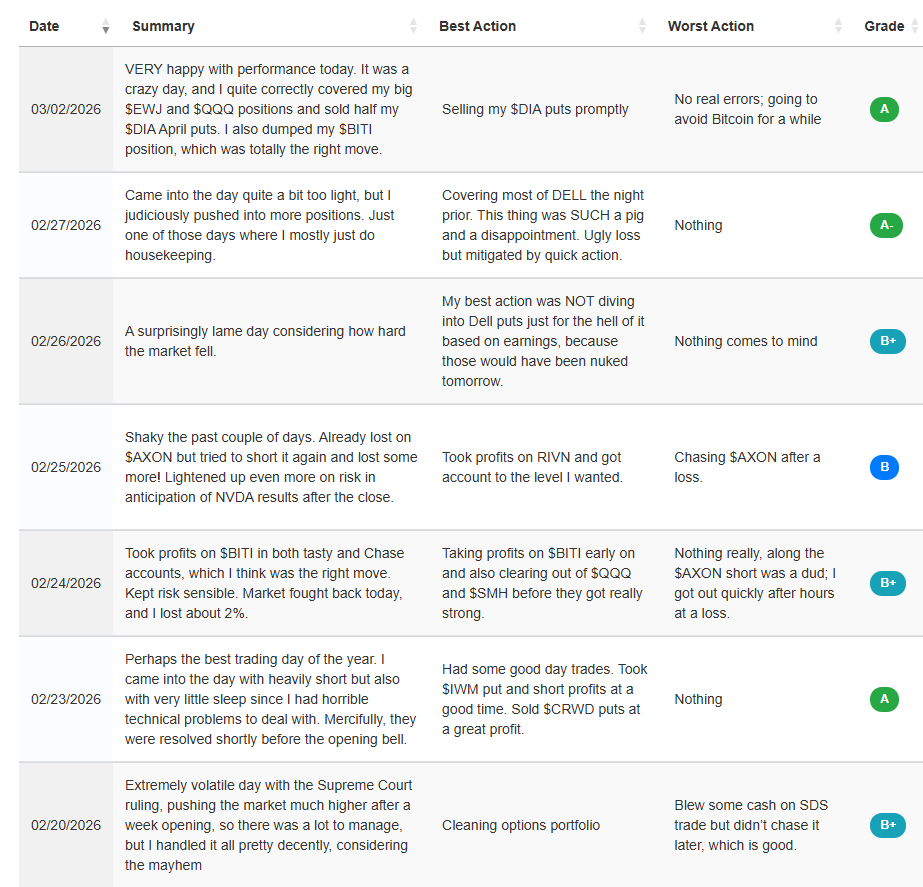Click summary starting 'A surprisingly lame day'

(265, 341)
